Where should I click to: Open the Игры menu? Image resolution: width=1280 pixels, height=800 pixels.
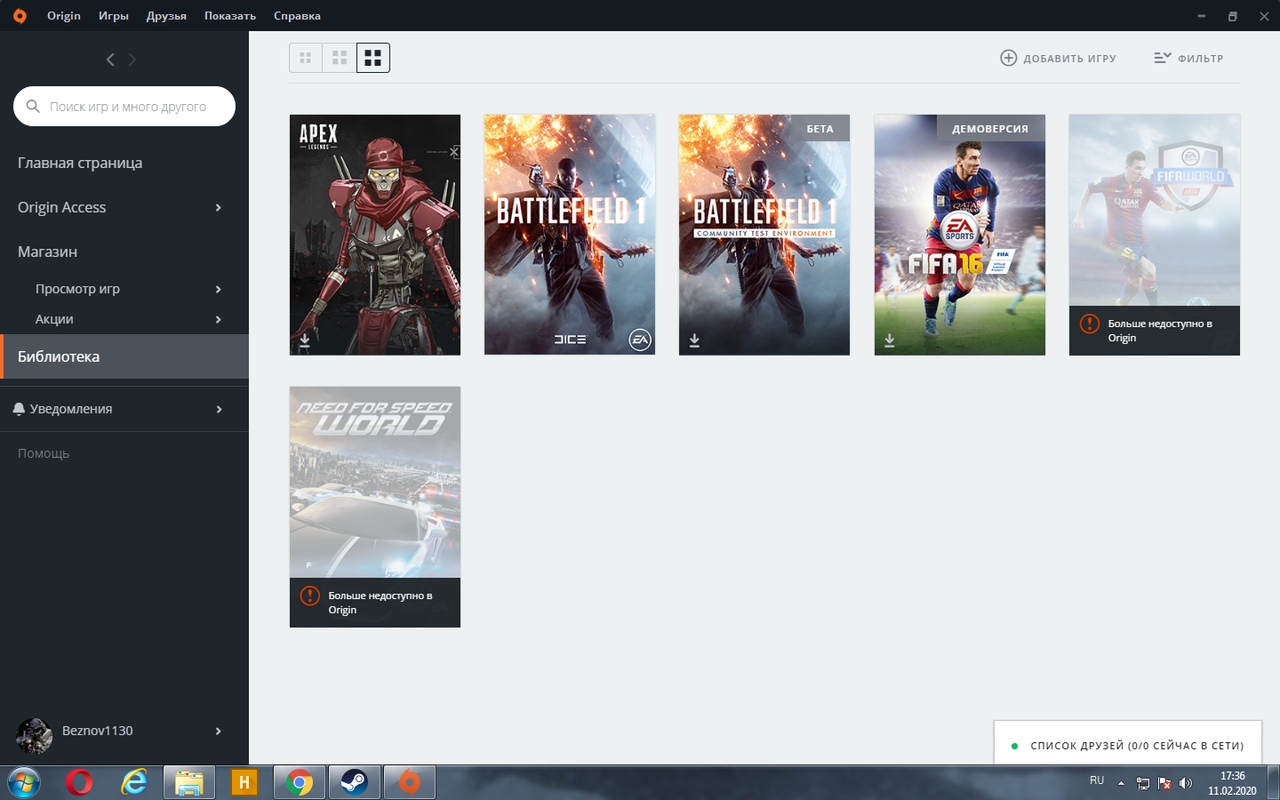(113, 16)
